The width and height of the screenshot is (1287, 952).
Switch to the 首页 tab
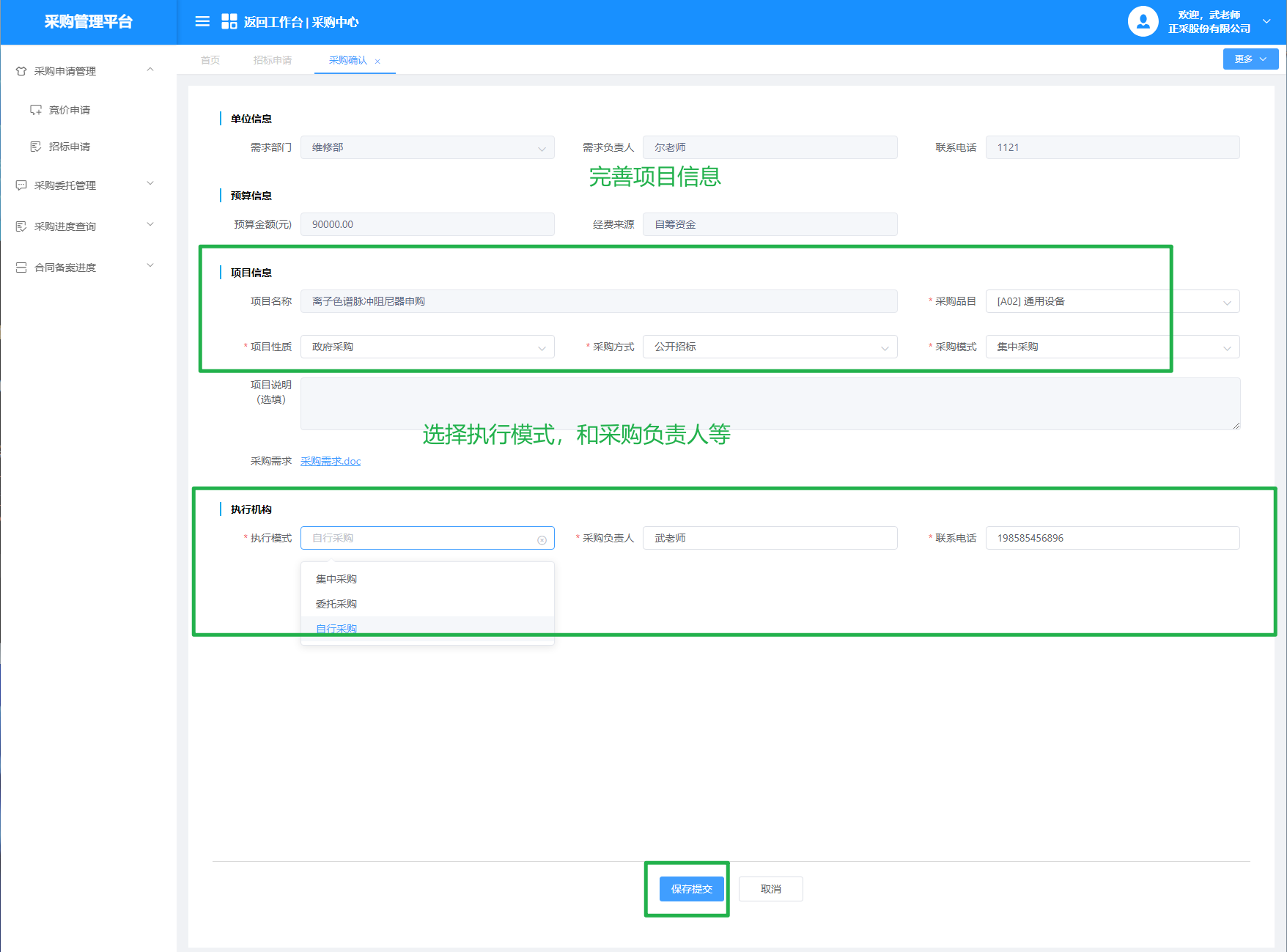pos(210,60)
